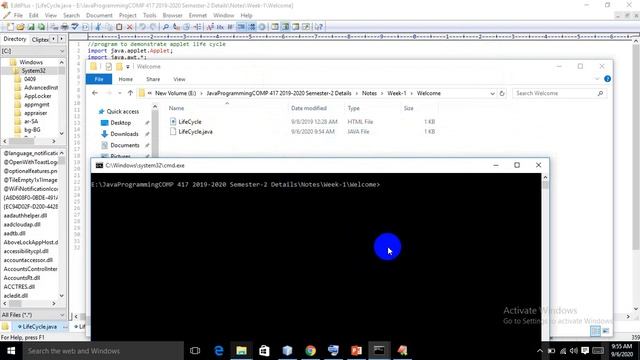Open the Explorer View ribbon tab

[179, 79]
